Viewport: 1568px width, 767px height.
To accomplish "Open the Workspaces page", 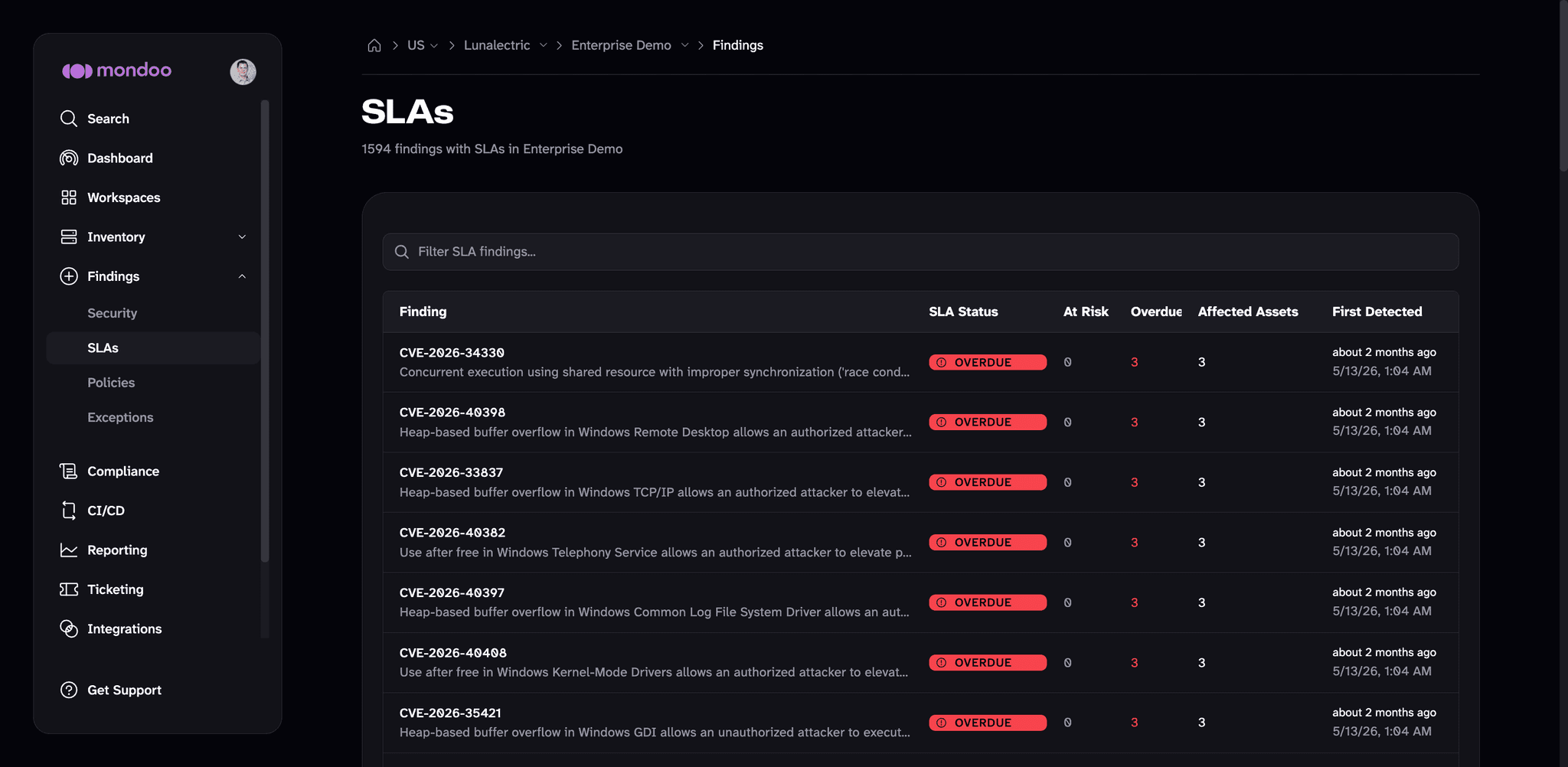I will pos(124,197).
